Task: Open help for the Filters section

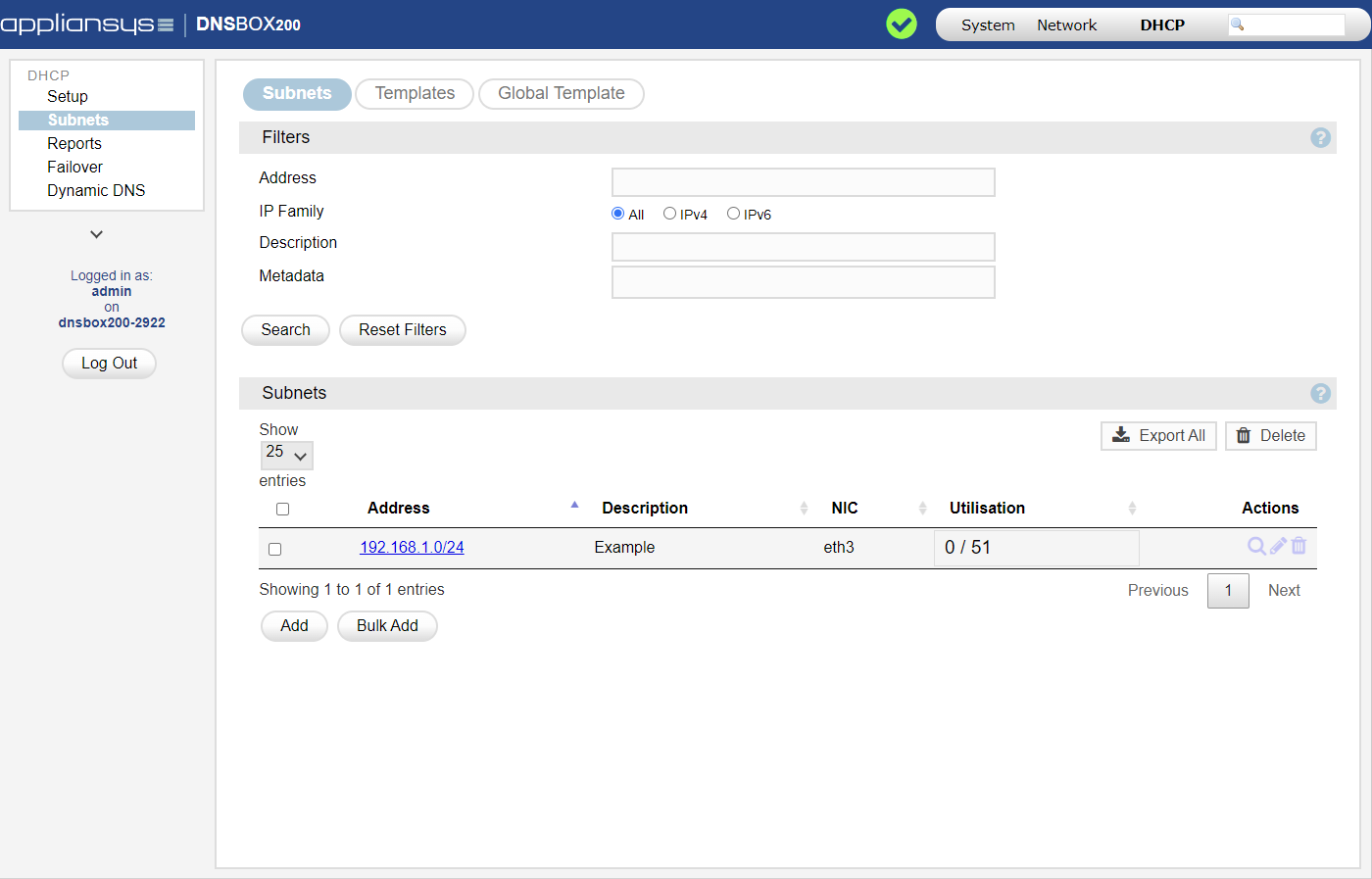Action: coord(1320,138)
